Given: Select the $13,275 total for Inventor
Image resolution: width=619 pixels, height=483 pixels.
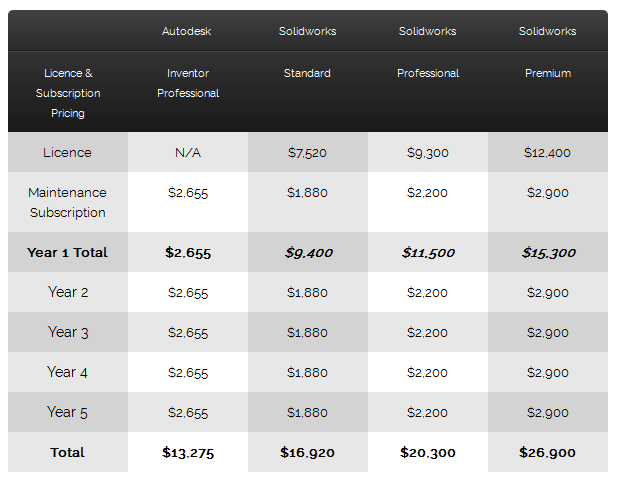Looking at the screenshot, I should pyautogui.click(x=188, y=453).
